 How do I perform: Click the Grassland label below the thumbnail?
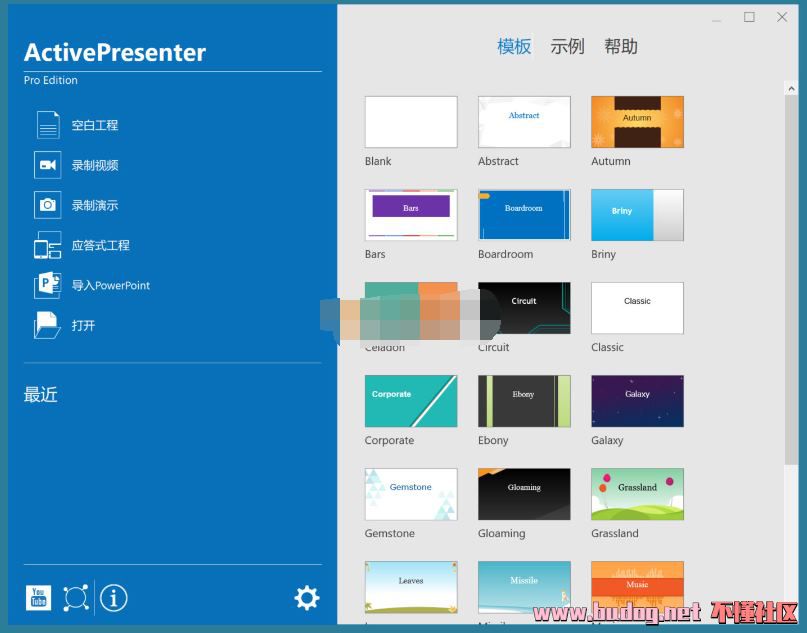point(615,534)
